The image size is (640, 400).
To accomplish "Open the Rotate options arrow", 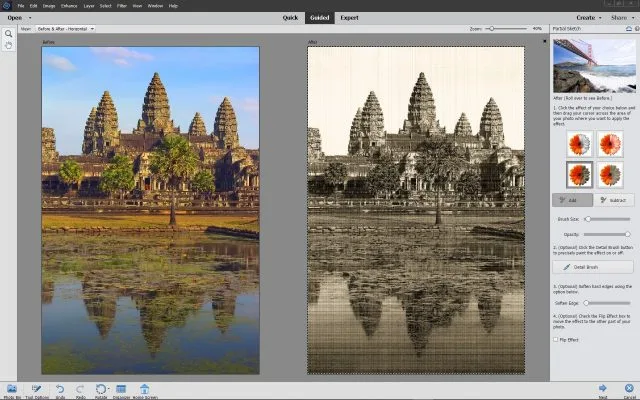I will [x=109, y=389].
